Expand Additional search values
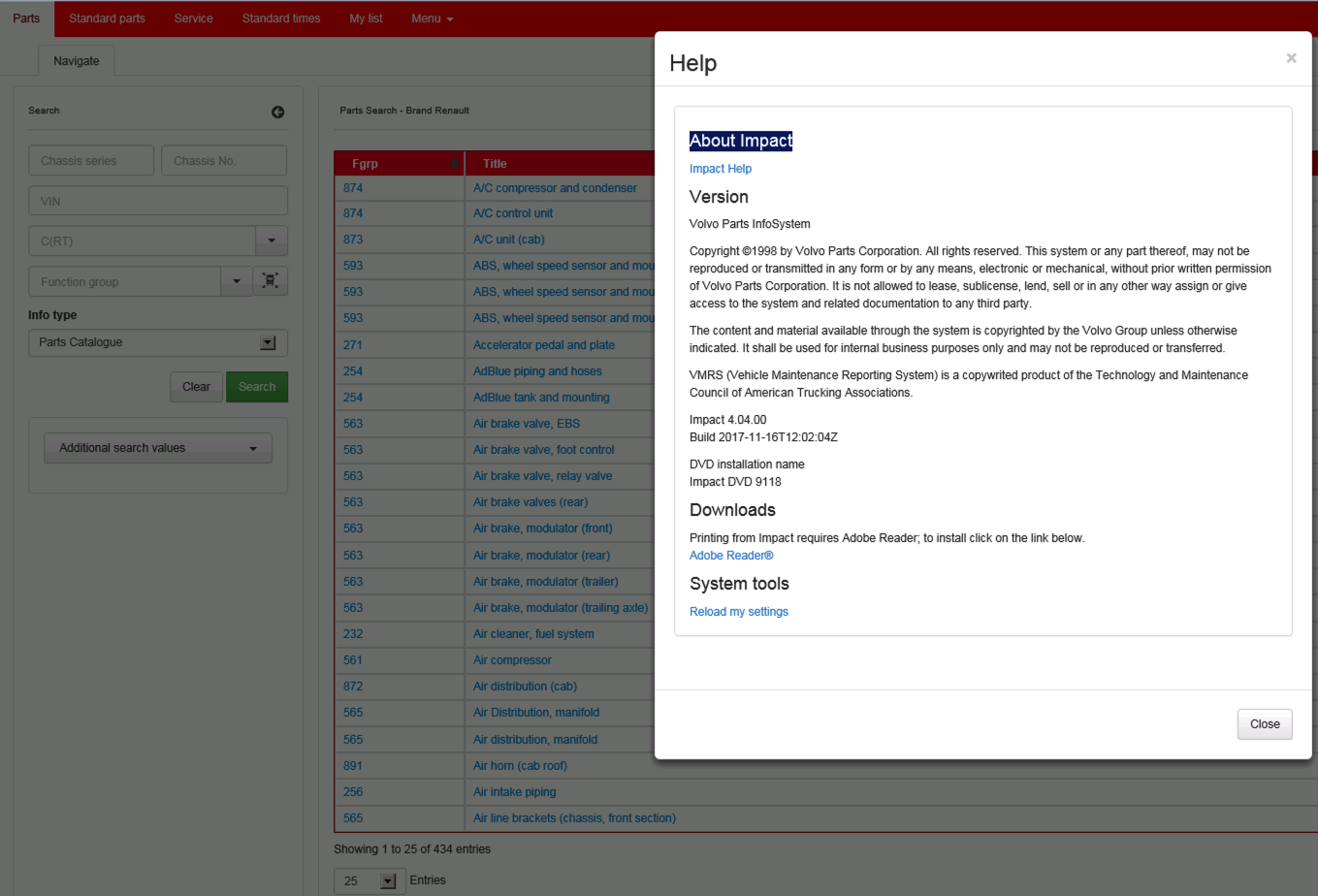Image resolution: width=1318 pixels, height=896 pixels. pos(158,448)
